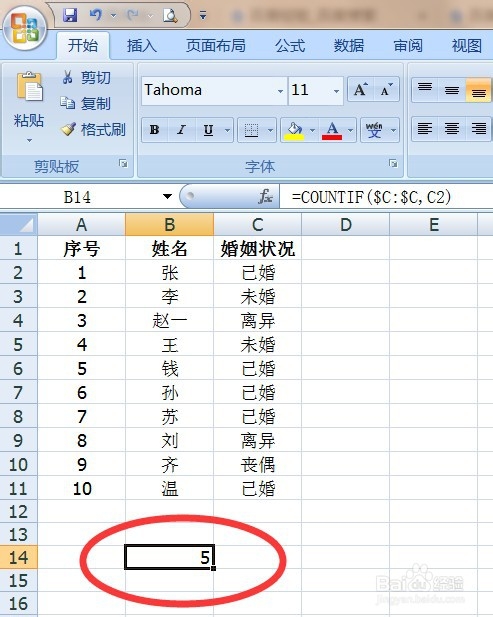Click the Office button logo
Screen dimensions: 493x617
[x=25, y=28]
